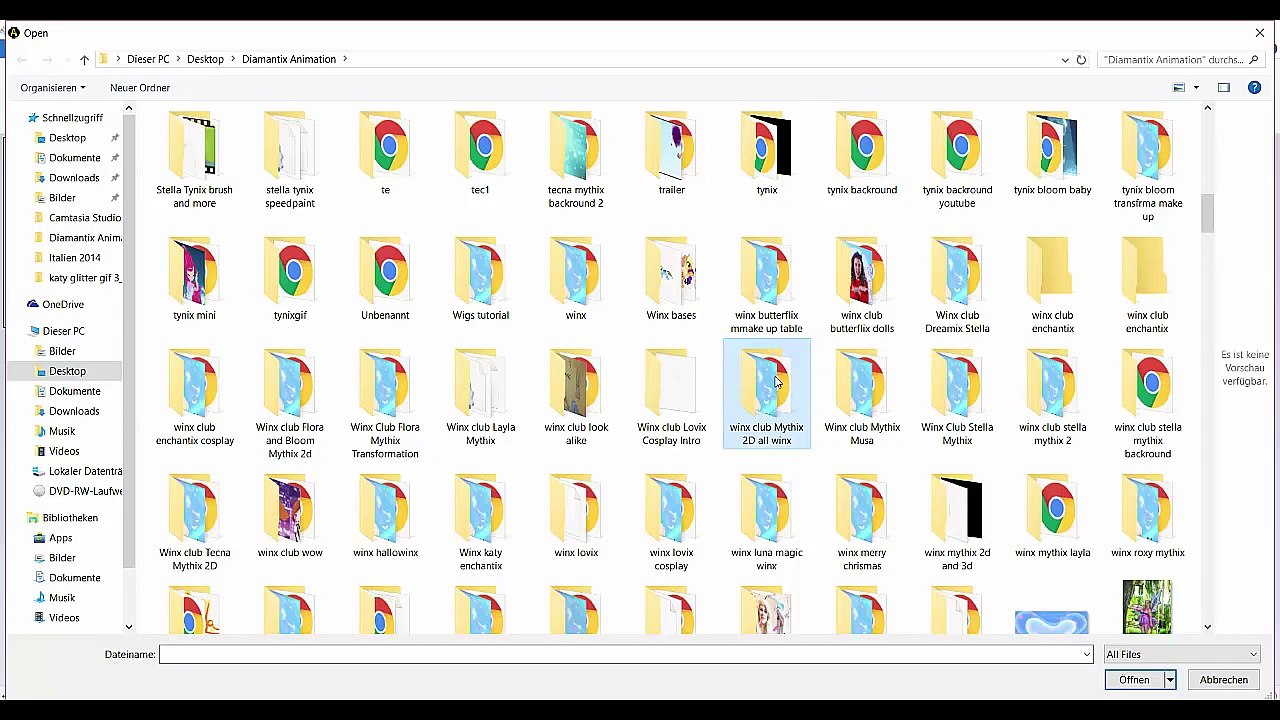The width and height of the screenshot is (1280, 720).
Task: Open the 'tynix bloom baby' folder
Action: tap(1052, 154)
